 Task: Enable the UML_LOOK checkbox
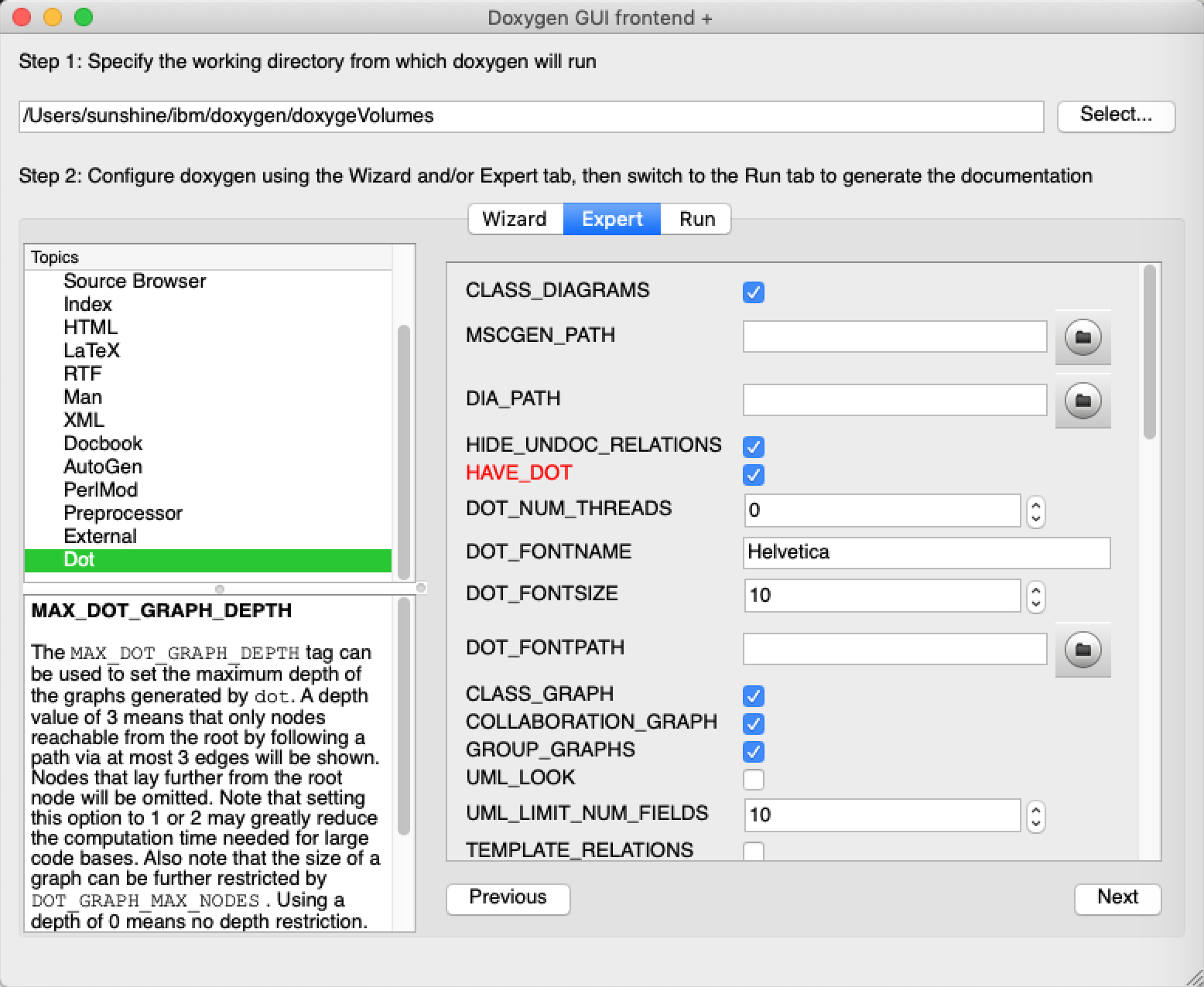(753, 779)
